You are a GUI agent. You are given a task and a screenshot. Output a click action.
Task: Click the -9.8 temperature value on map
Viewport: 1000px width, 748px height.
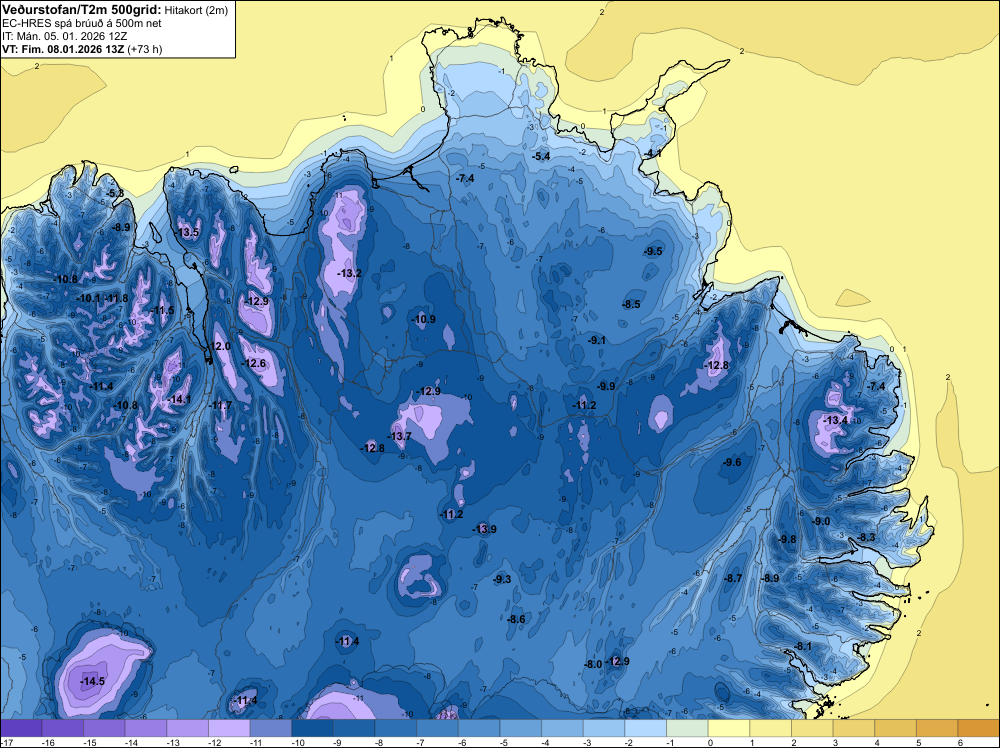pyautogui.click(x=787, y=539)
